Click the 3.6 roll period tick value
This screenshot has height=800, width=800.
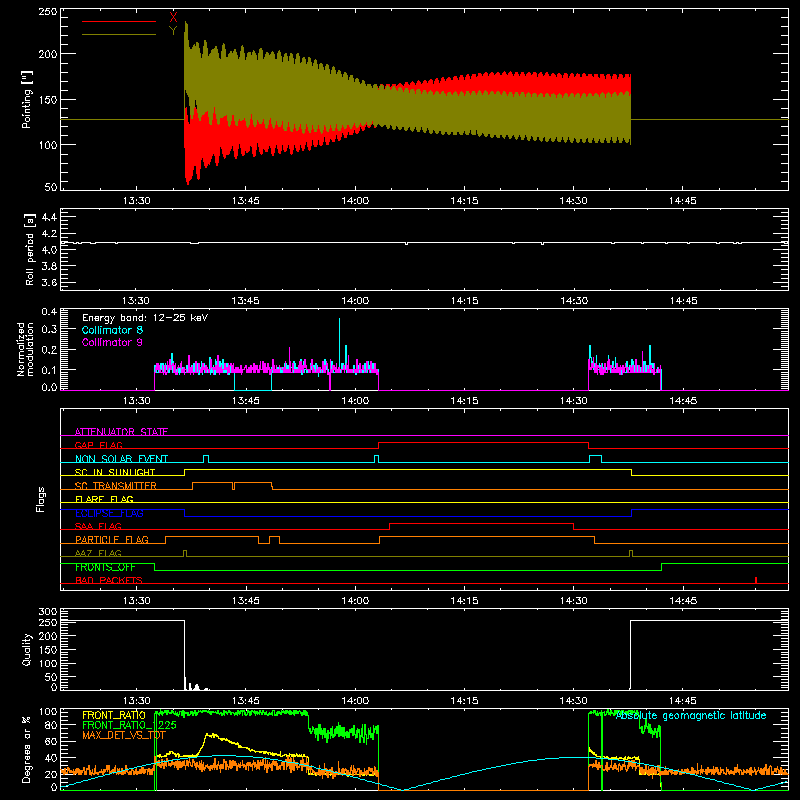tap(49, 282)
